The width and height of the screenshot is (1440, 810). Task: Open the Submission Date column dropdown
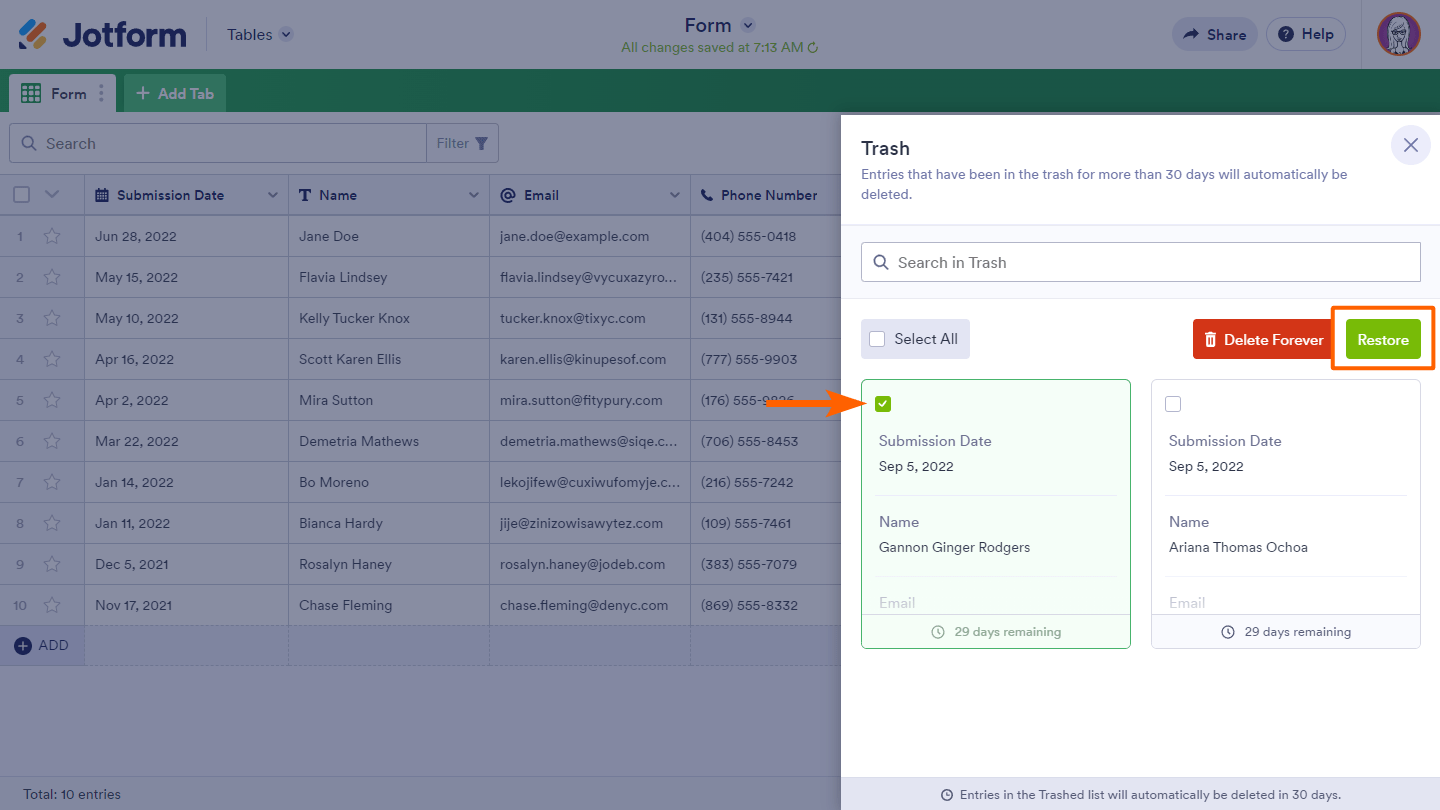(272, 196)
